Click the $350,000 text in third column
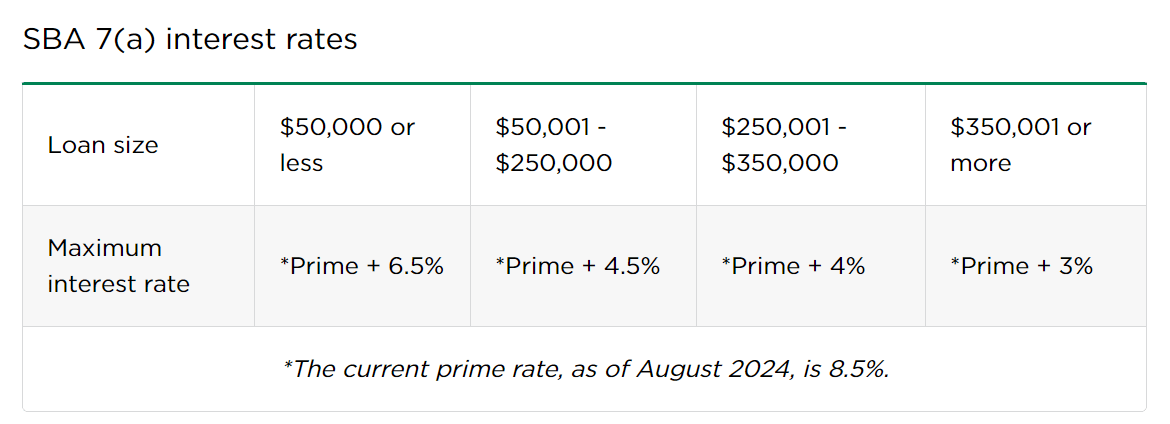The image size is (1170, 424). 780,163
